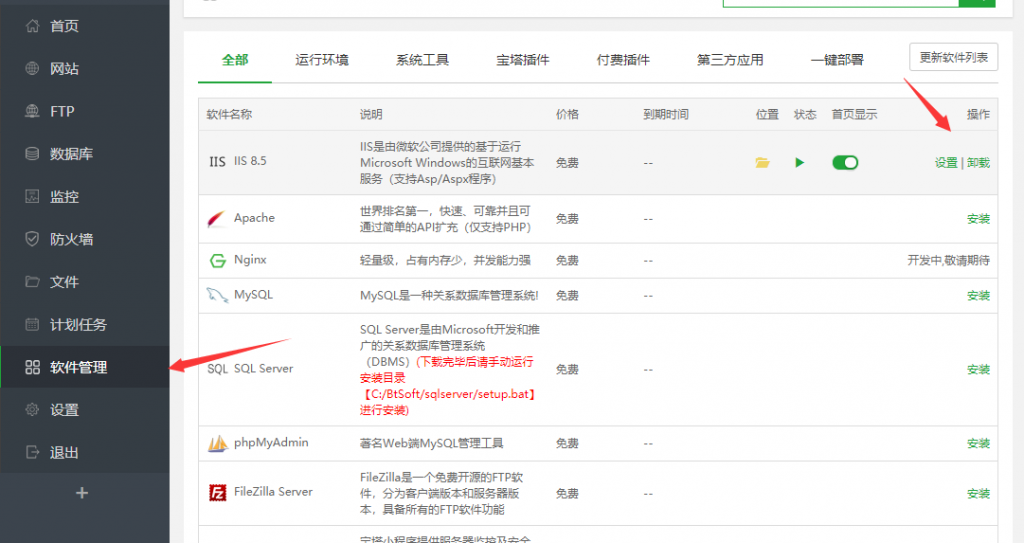Click the search input field at top
Screen dimensions: 1024x543
(840, 3)
